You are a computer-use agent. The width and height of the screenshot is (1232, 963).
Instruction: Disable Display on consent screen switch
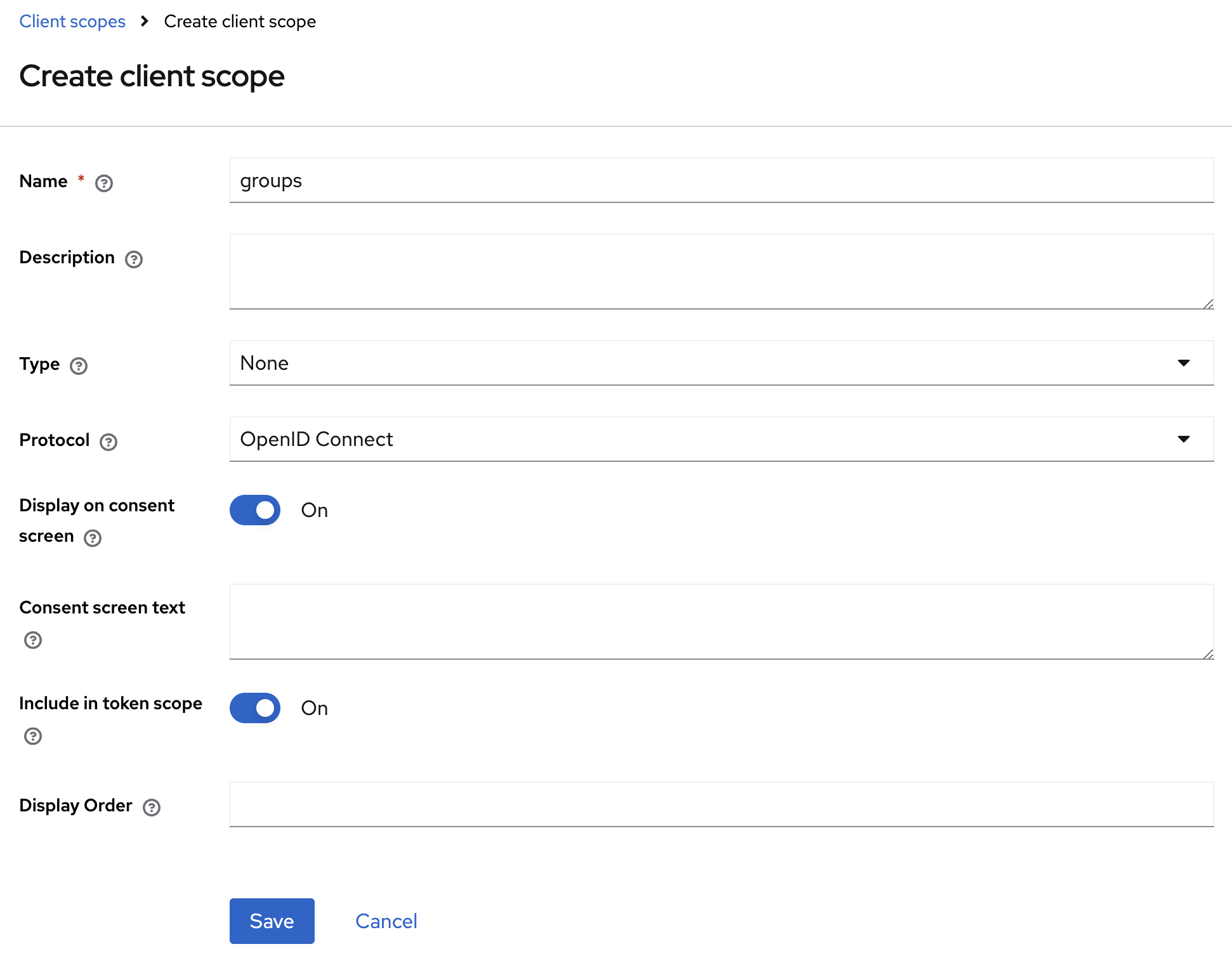point(255,510)
